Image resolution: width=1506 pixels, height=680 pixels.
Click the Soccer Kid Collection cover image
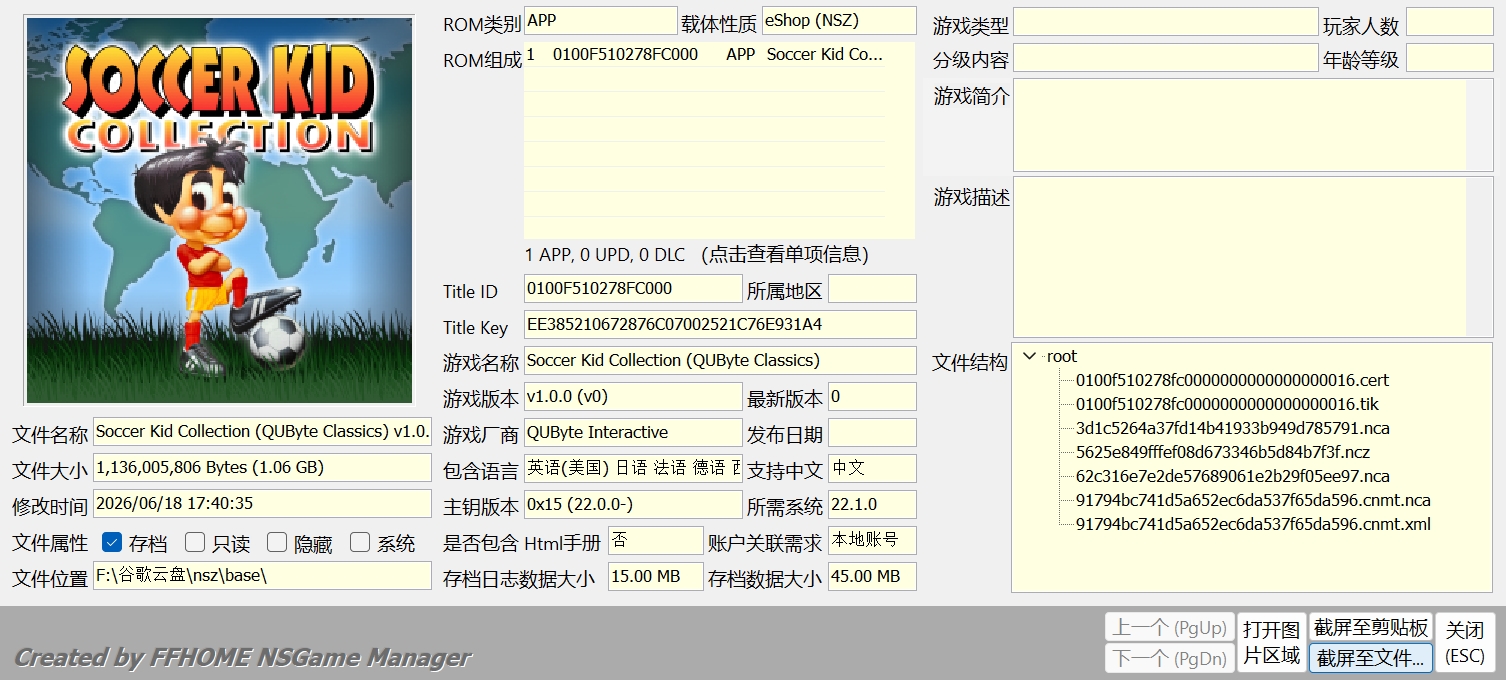(219, 210)
